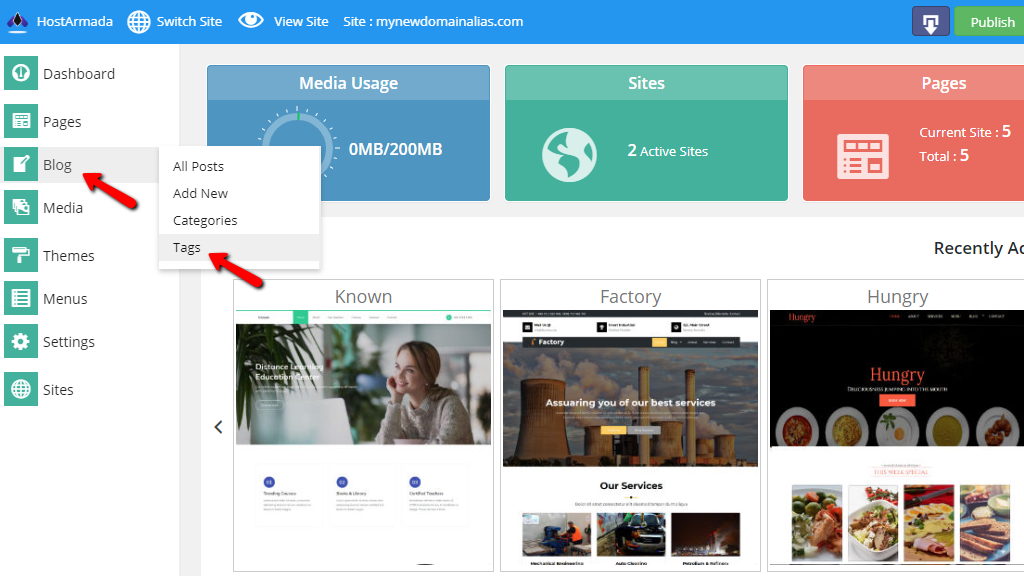Choose Add New in Blog submenu
This screenshot has height=576, width=1024.
tap(200, 193)
